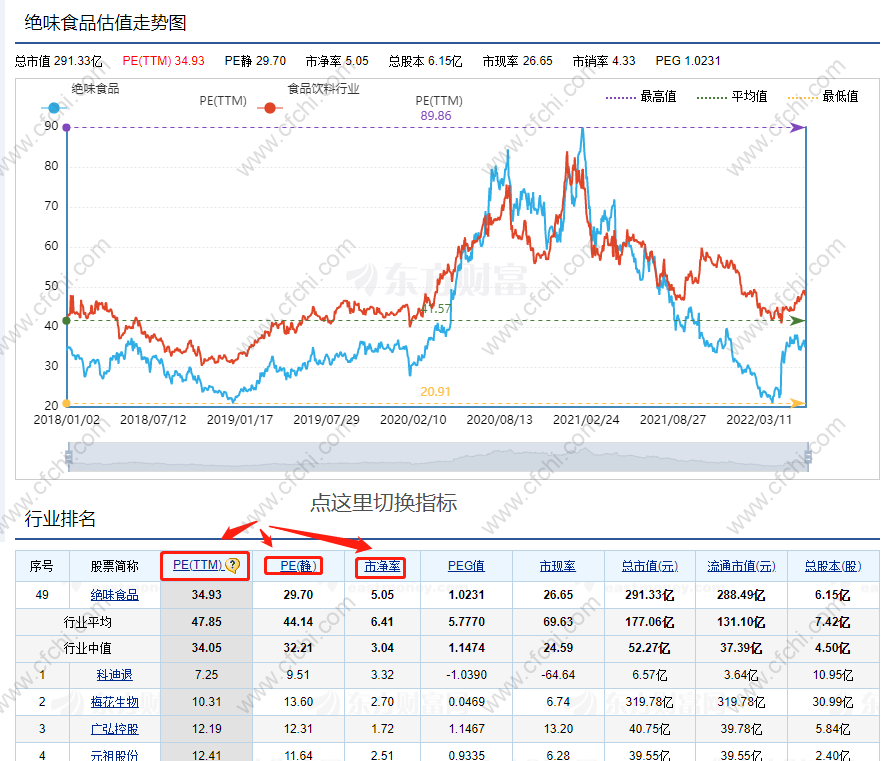The height and width of the screenshot is (761, 883).
Task: Click the 行业排名 section heading
Action: (60, 518)
